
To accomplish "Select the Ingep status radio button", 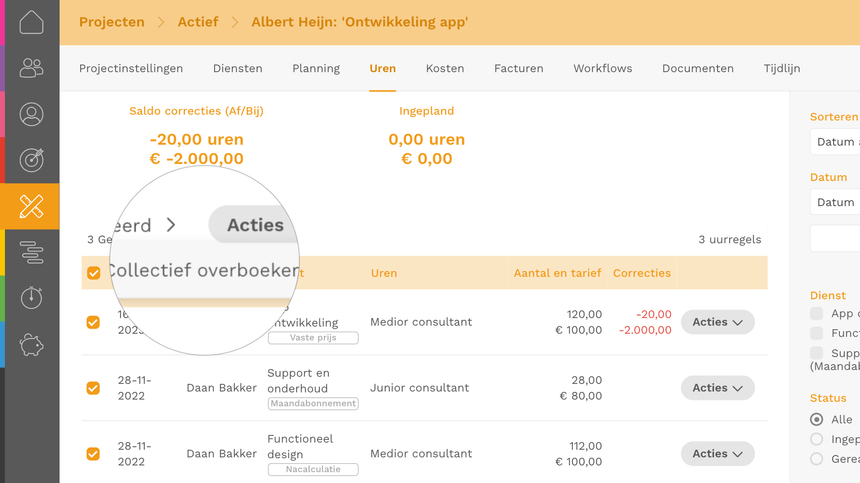I will point(817,439).
